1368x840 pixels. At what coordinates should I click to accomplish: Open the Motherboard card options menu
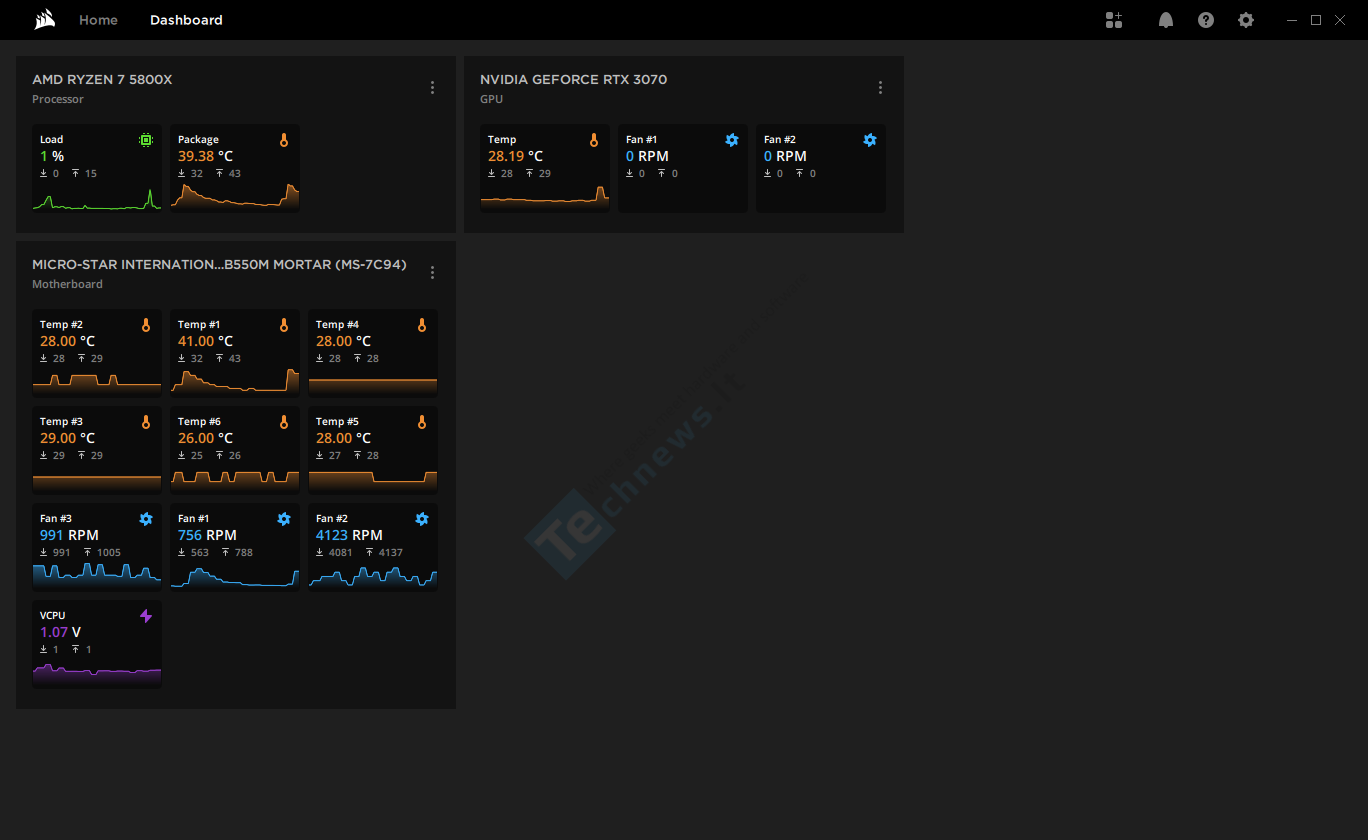432,273
